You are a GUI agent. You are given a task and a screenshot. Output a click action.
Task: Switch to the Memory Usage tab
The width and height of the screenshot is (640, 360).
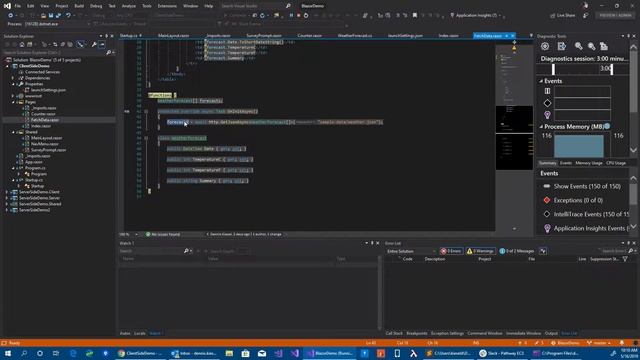[589, 163]
